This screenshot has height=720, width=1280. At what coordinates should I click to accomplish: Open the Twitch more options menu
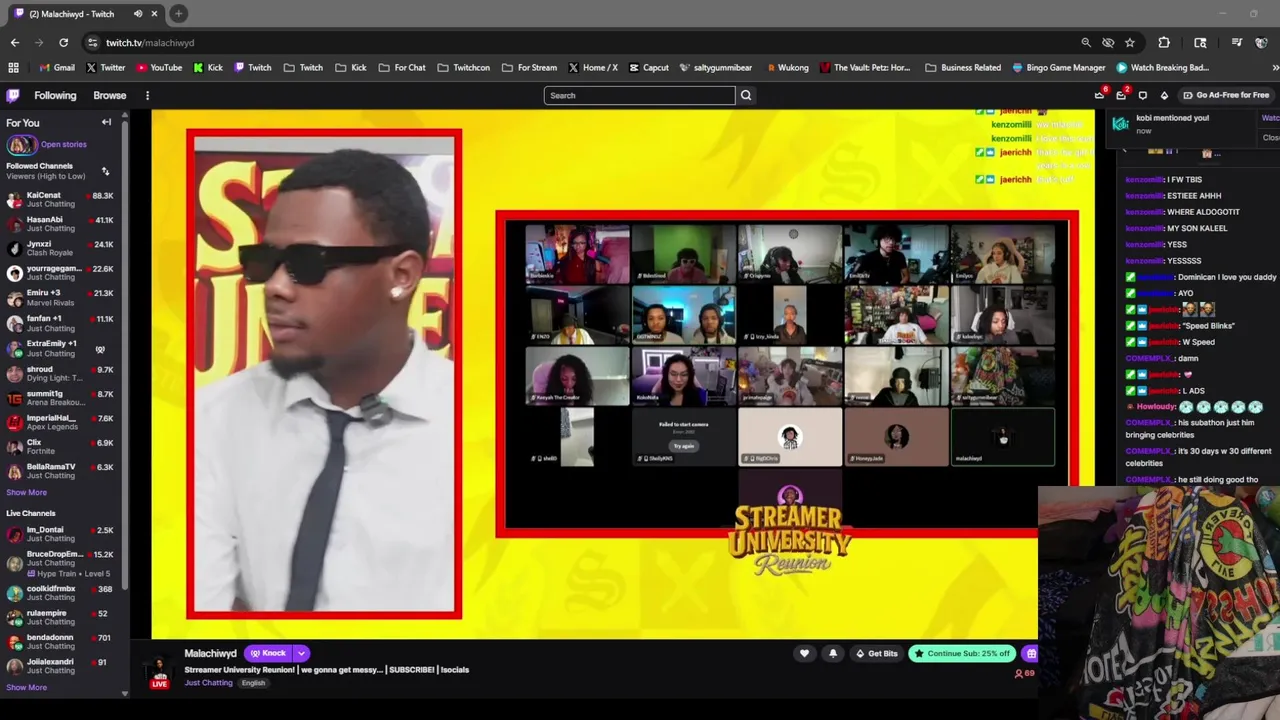[147, 96]
